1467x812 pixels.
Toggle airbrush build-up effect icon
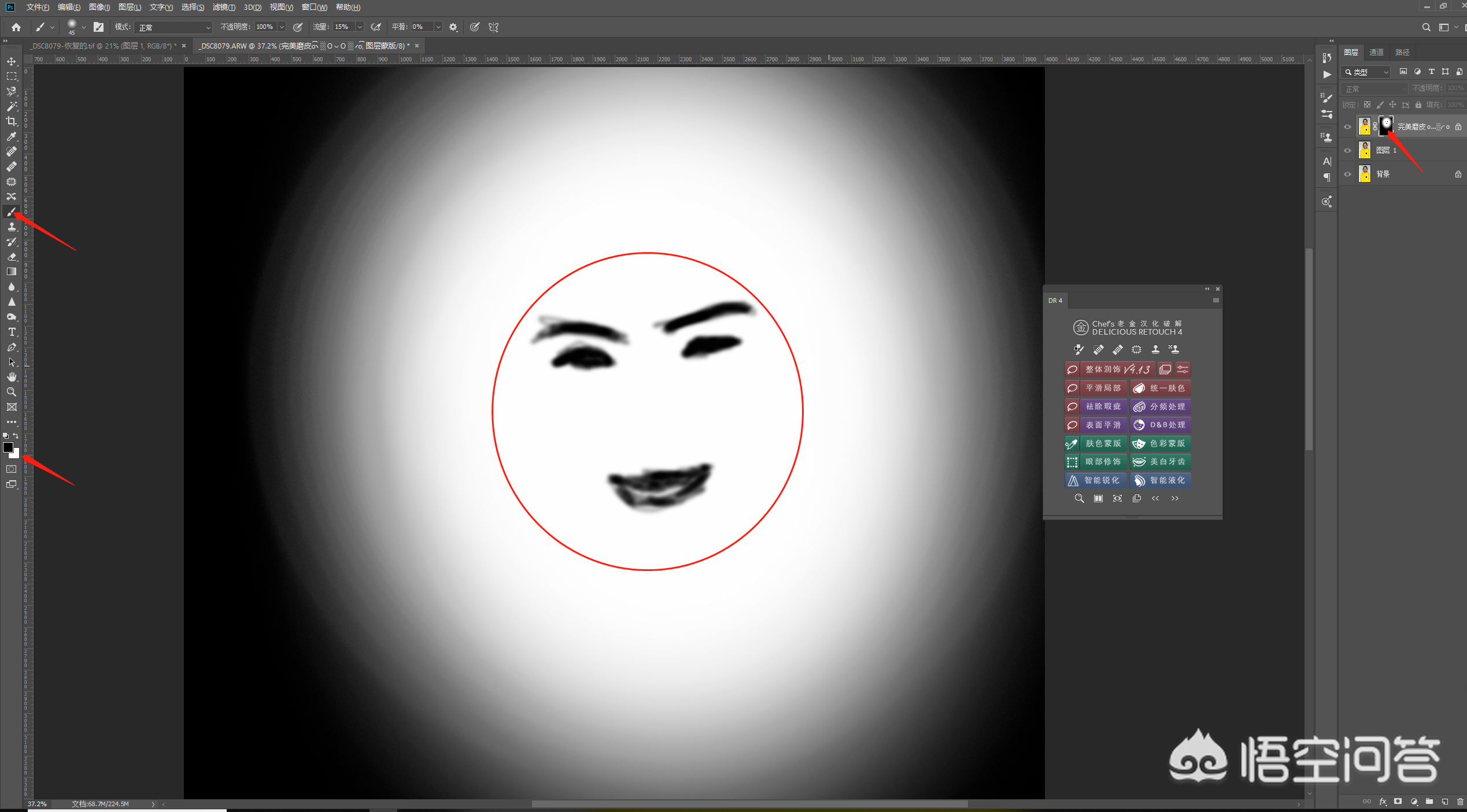tap(376, 27)
